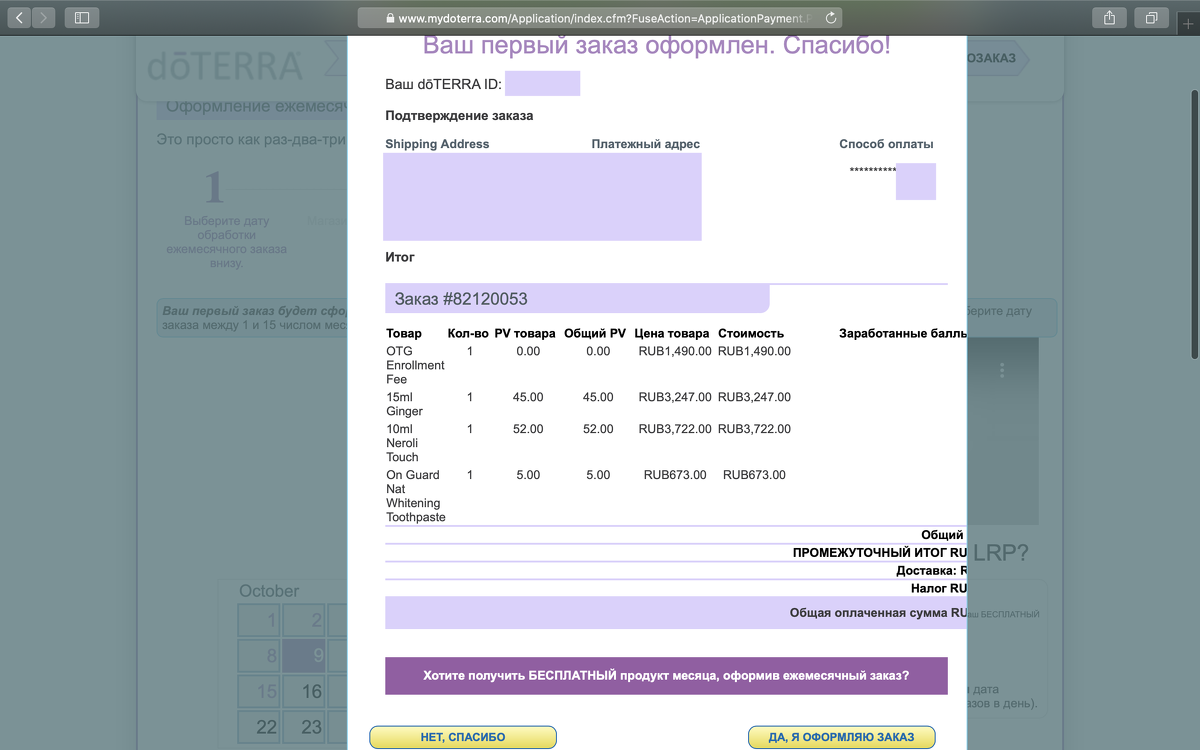Click the dōTERRA logo behind the dialog
Screen dimensions: 1200x750
pyautogui.click(x=225, y=65)
